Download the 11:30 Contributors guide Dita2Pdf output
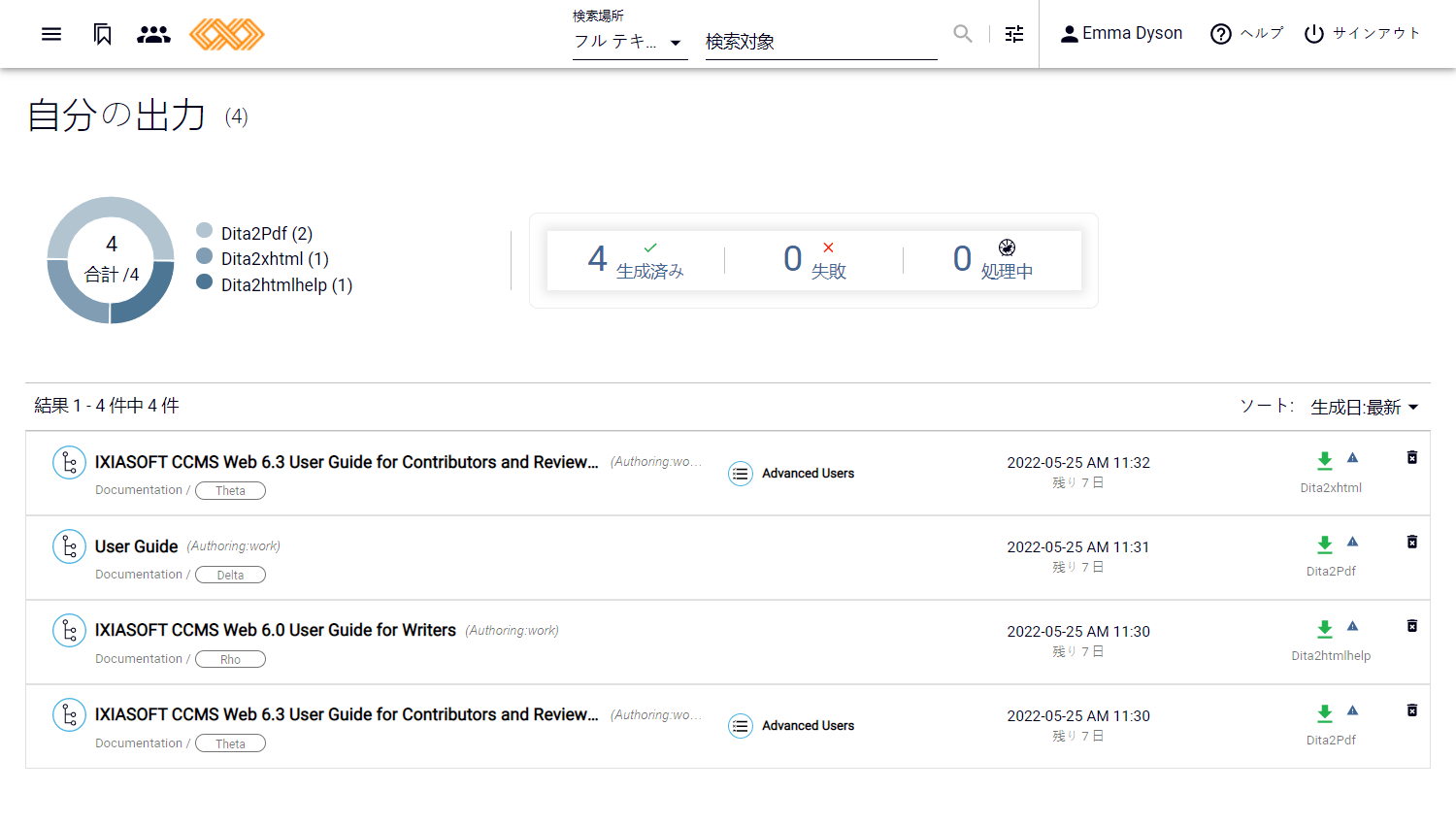Image resolution: width=1456 pixels, height=825 pixels. [x=1325, y=713]
